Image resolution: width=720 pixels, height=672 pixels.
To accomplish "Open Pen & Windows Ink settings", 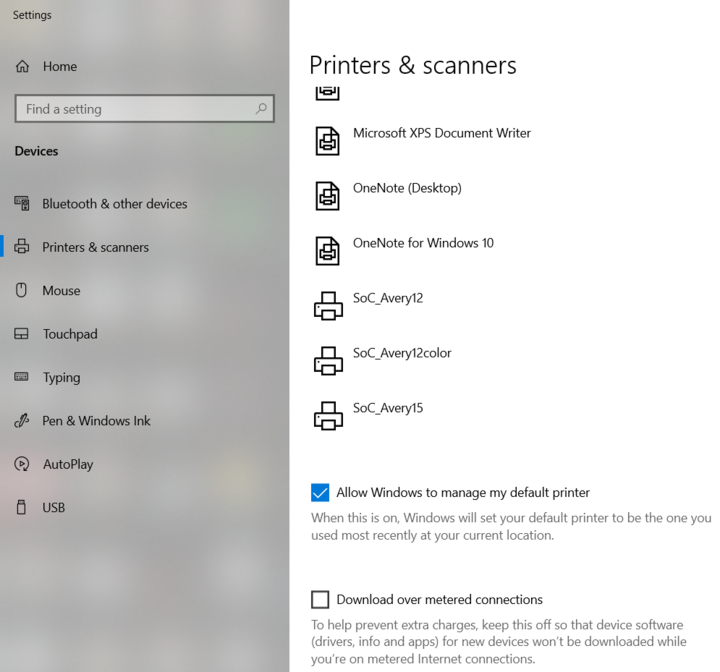I will (96, 421).
